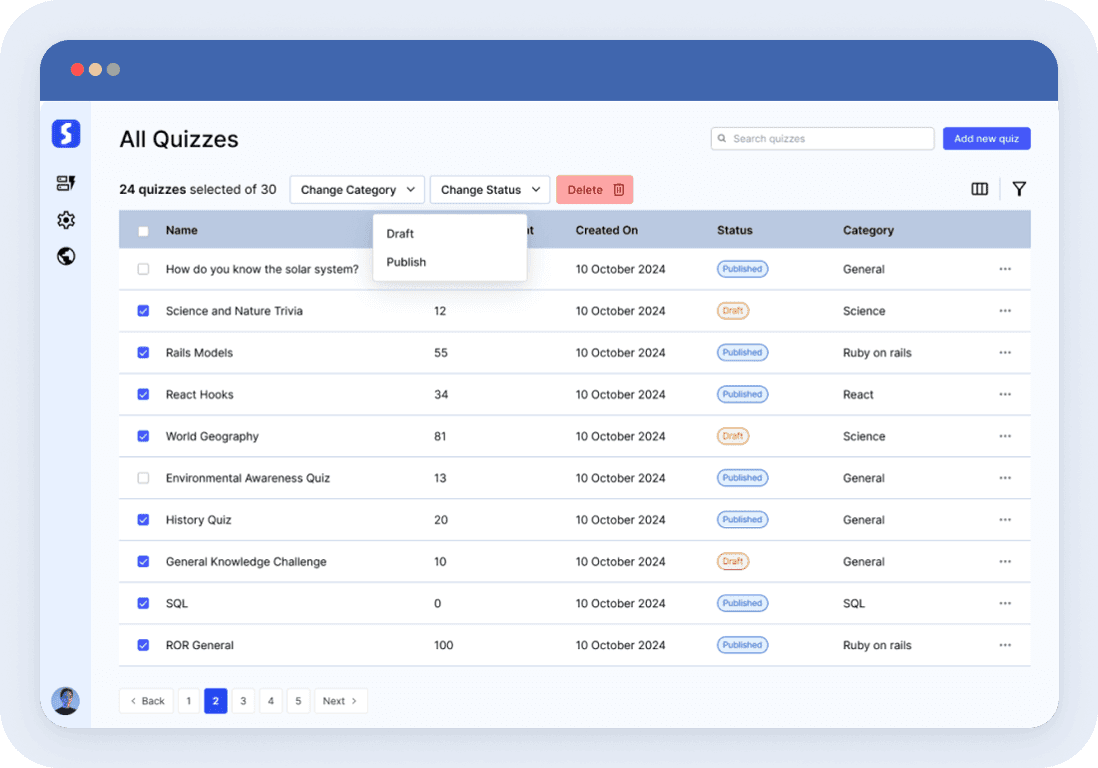Screen dimensions: 1098x768
Task: Click the Add new quiz button
Action: 986,139
